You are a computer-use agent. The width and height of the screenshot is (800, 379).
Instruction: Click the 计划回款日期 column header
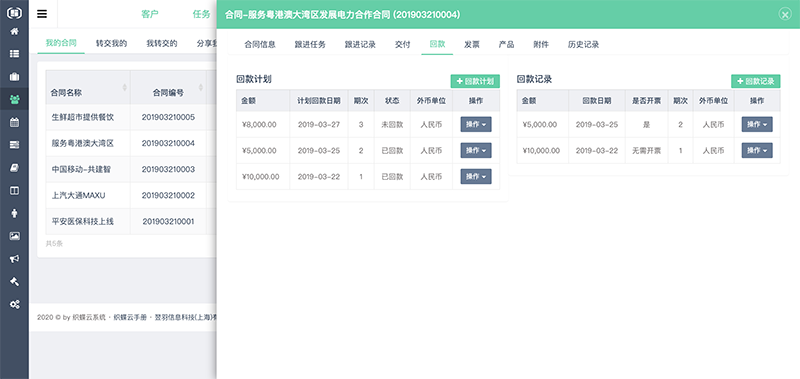(319, 100)
